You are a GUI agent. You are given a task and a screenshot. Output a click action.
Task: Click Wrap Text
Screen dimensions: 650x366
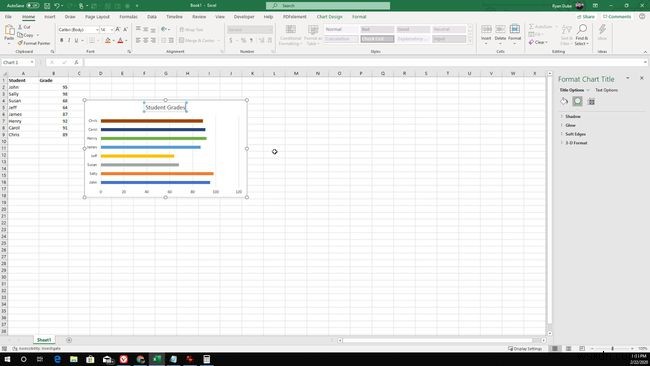pos(191,29)
